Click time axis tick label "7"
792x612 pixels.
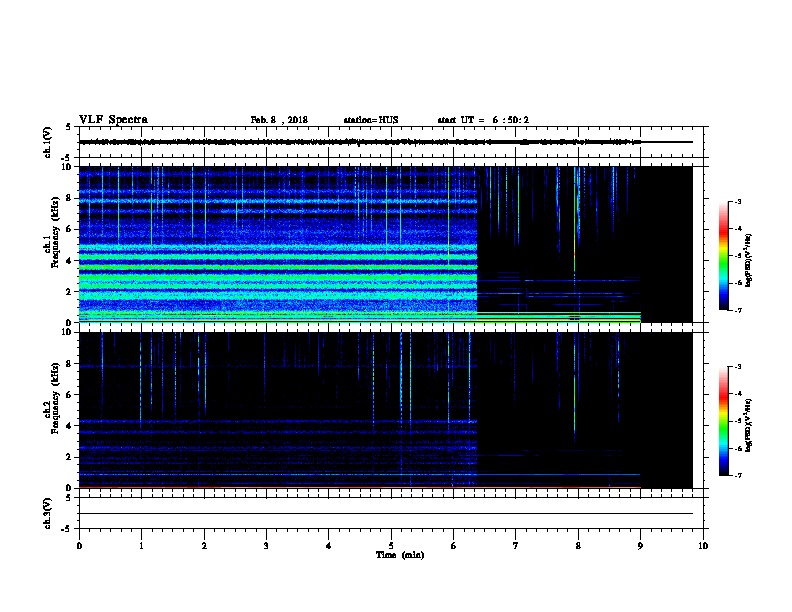point(516,546)
